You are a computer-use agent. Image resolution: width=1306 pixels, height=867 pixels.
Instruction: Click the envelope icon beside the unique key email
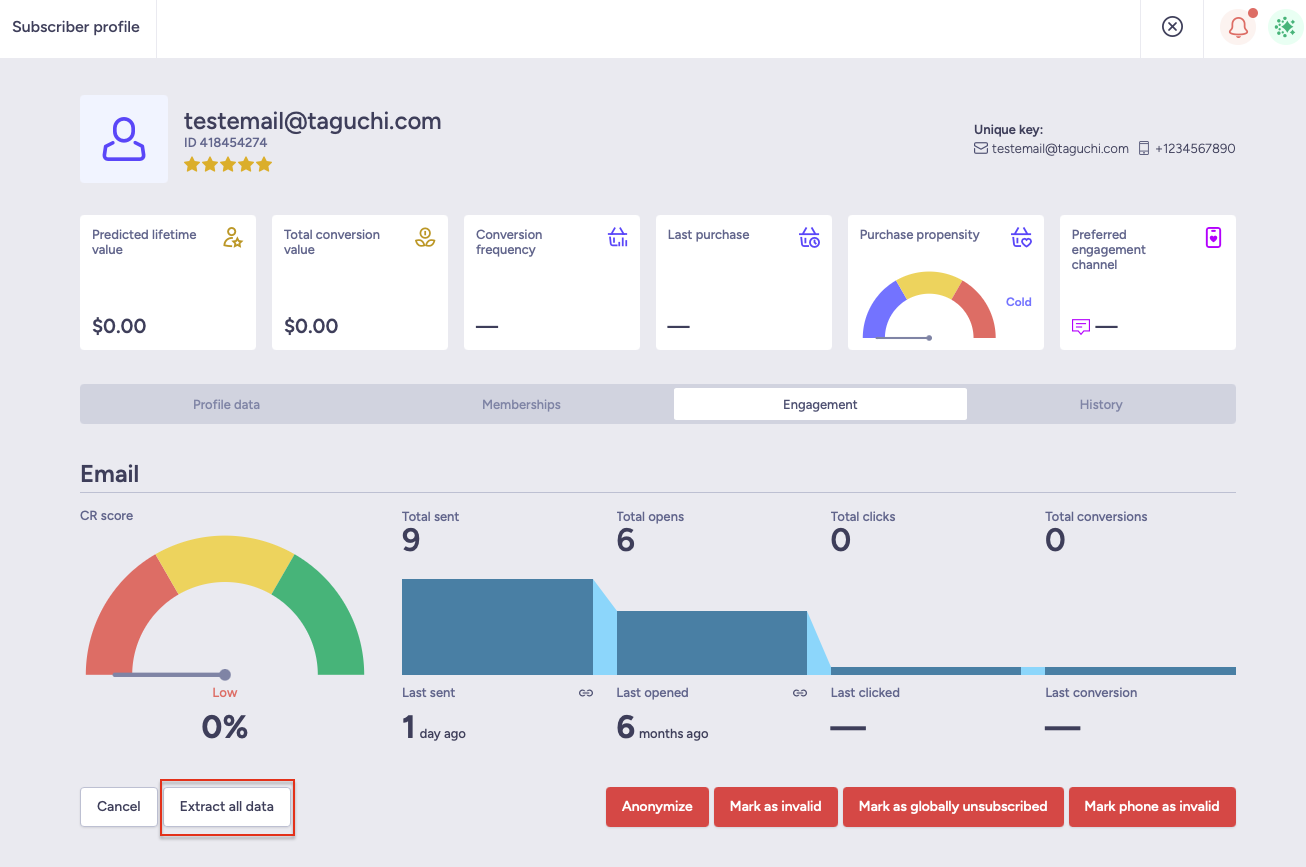coord(981,148)
